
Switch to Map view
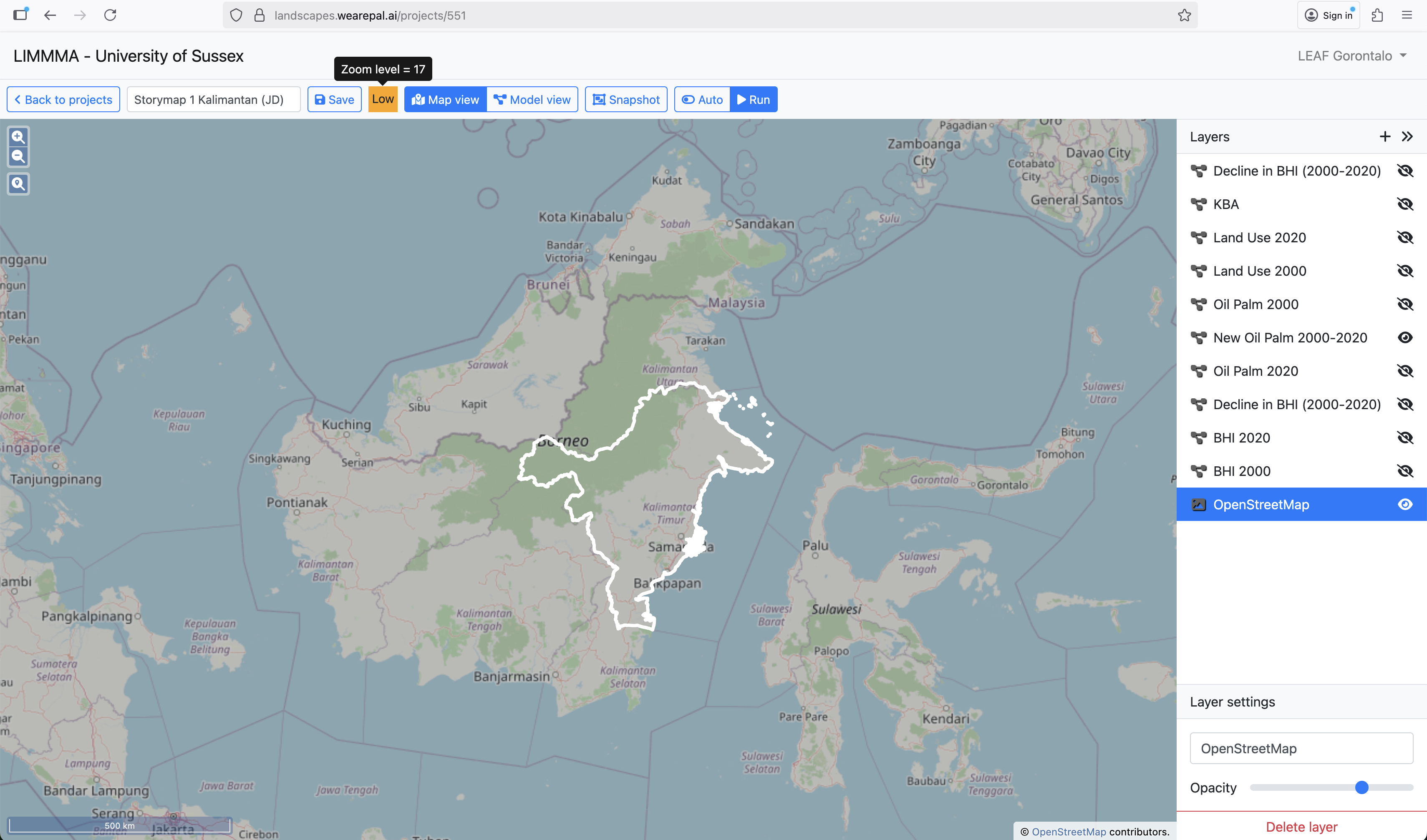[446, 100]
